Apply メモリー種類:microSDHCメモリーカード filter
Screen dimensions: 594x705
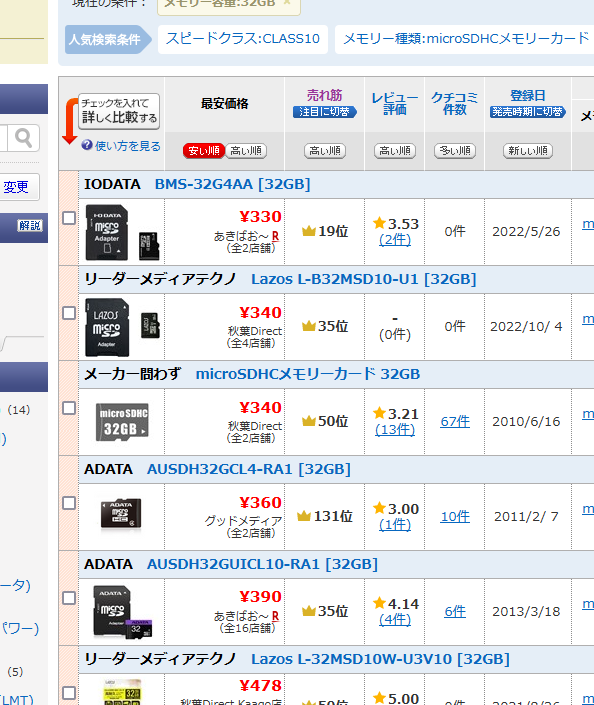point(465,39)
